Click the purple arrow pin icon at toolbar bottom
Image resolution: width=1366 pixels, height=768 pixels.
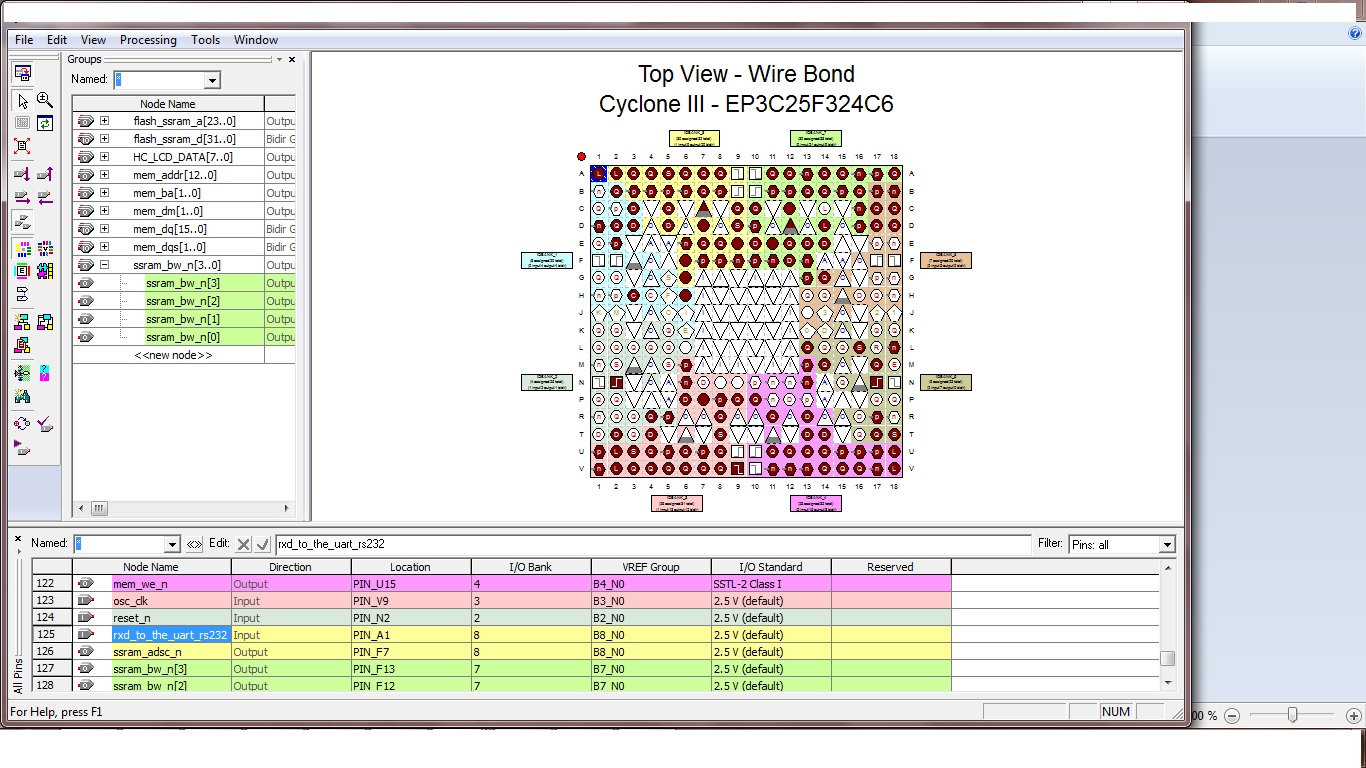(22, 449)
